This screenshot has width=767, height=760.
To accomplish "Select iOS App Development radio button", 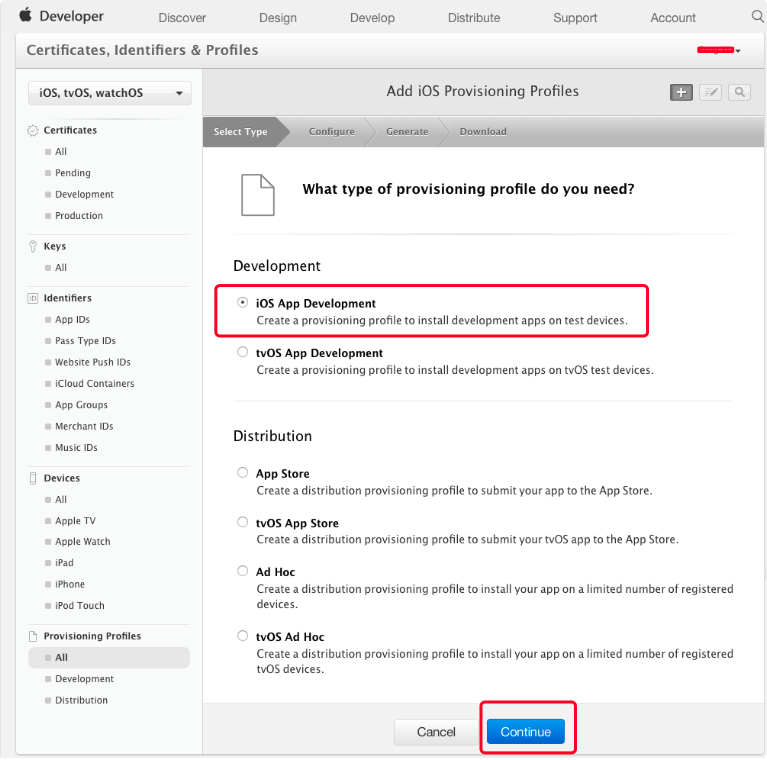I will point(242,303).
